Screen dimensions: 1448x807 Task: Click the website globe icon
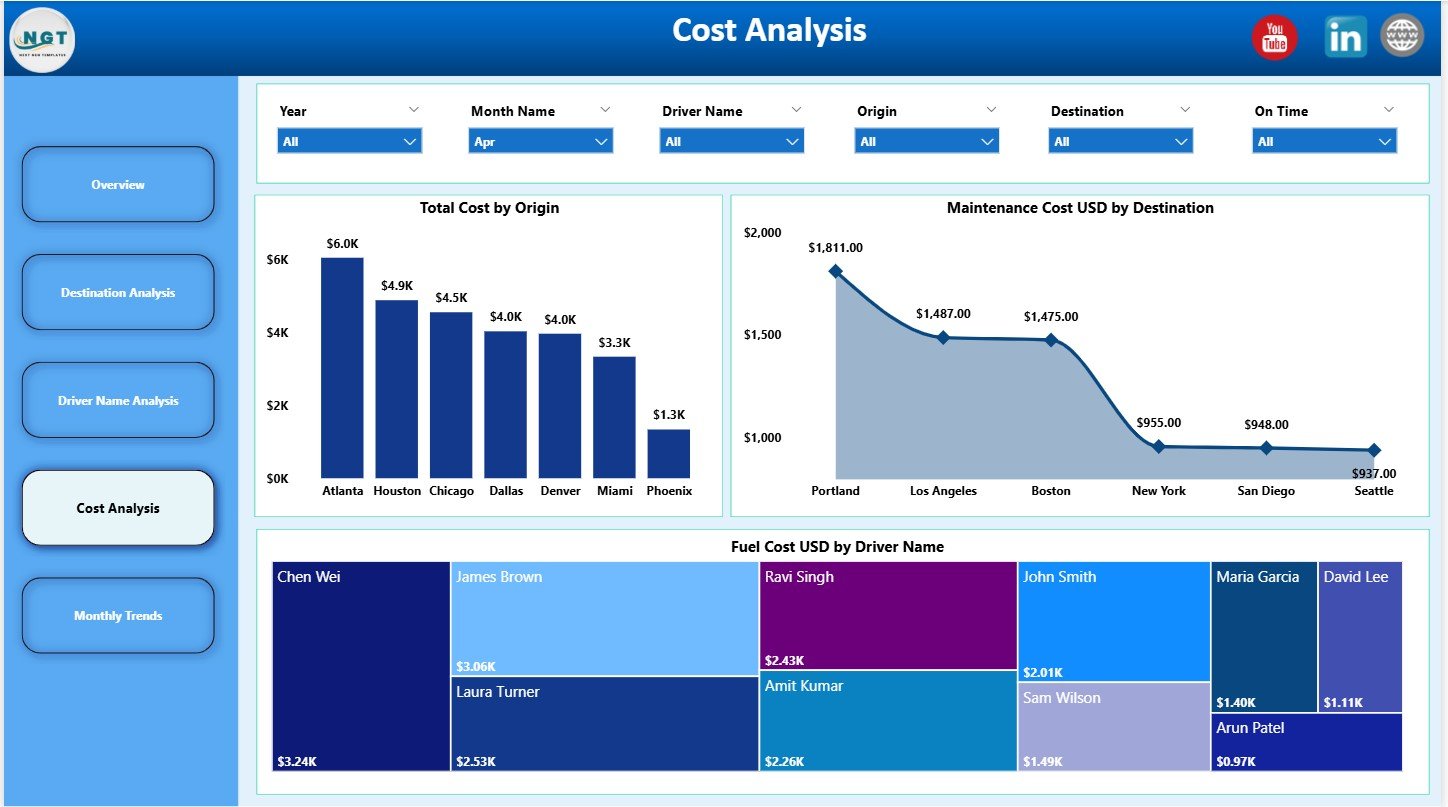1402,35
